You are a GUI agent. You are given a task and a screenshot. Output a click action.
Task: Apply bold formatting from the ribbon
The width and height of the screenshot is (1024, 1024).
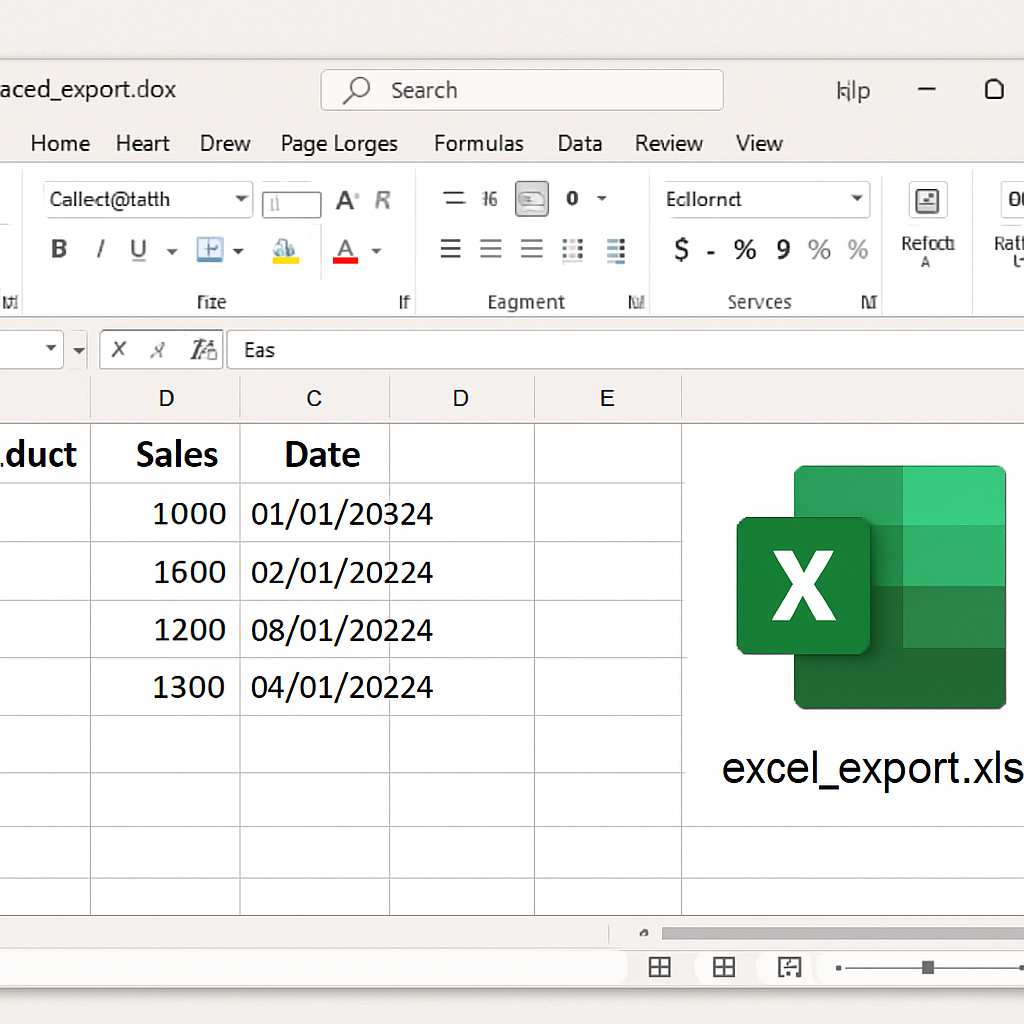pos(59,249)
